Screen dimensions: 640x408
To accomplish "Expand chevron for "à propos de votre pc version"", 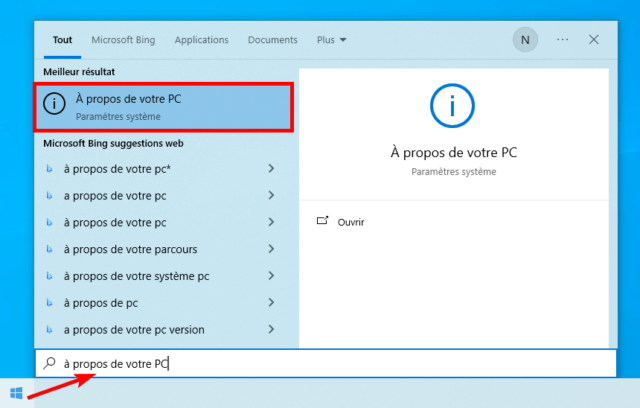I will 272,328.
